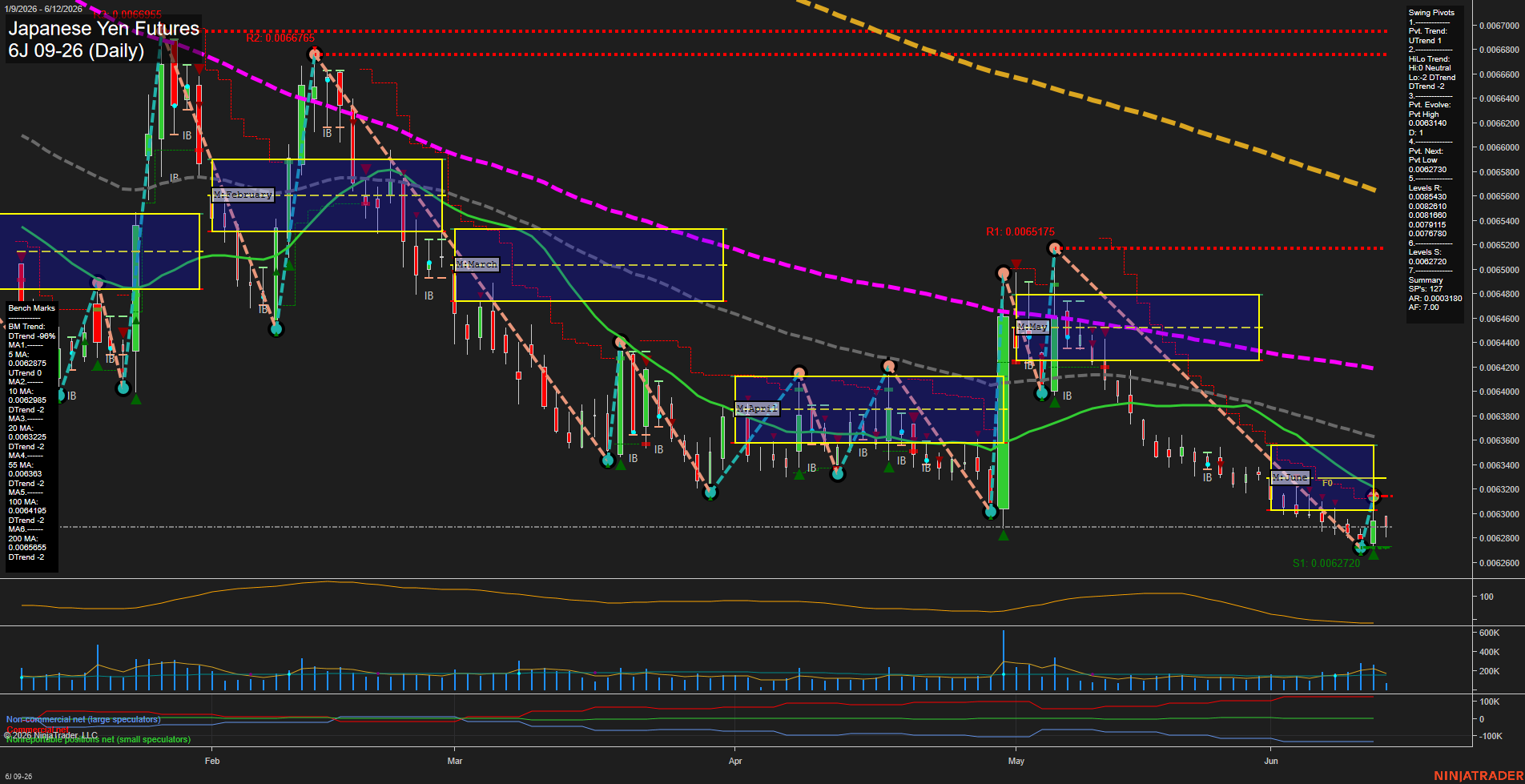Select the 'AF: 7.00' summary line
Image resolution: width=1525 pixels, height=784 pixels.
(1424, 308)
